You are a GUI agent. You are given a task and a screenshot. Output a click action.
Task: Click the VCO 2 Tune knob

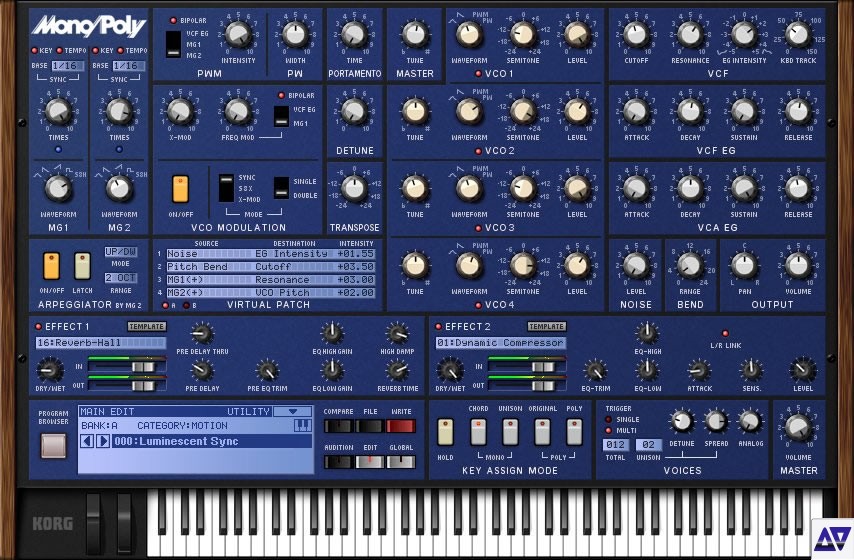[x=414, y=111]
